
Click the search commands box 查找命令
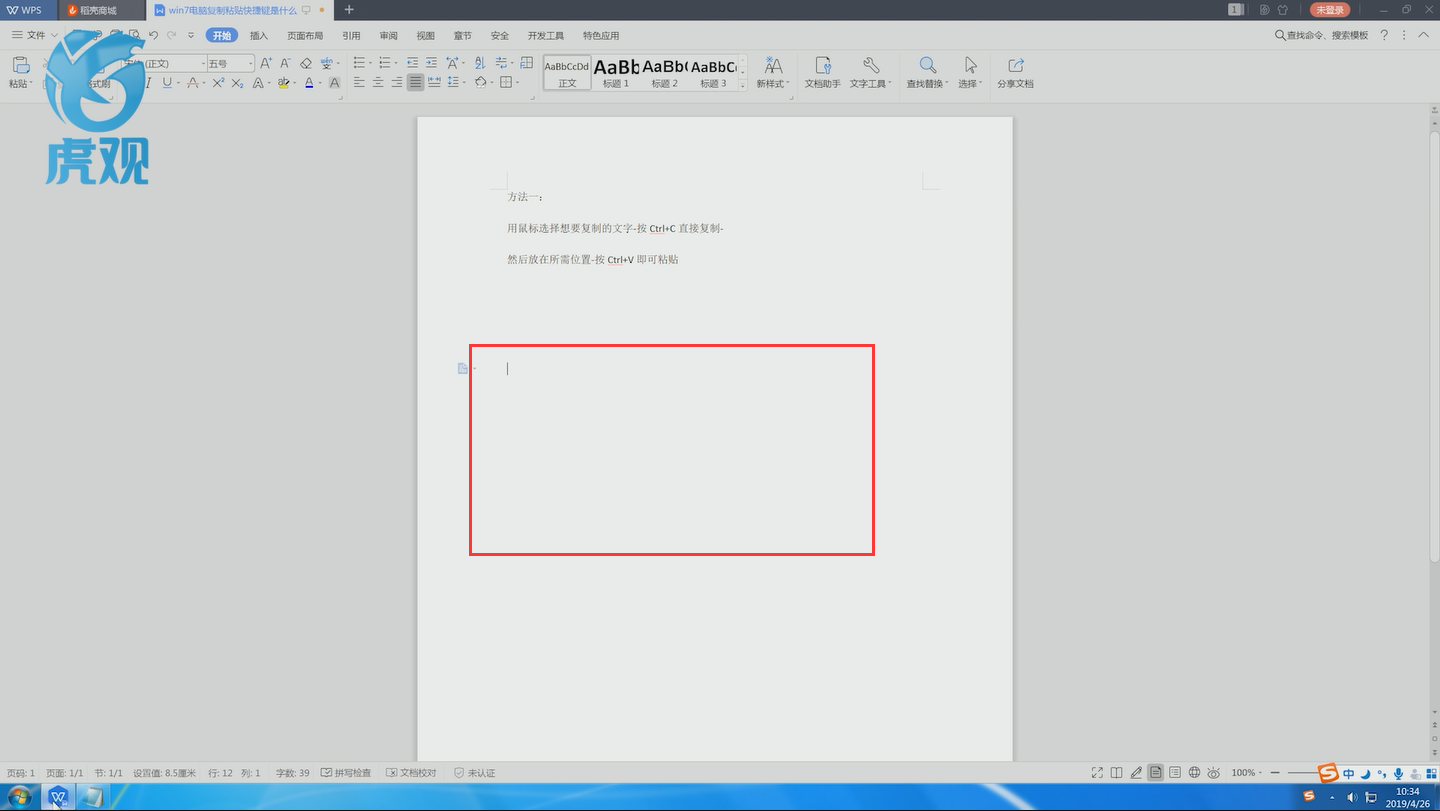click(1321, 35)
